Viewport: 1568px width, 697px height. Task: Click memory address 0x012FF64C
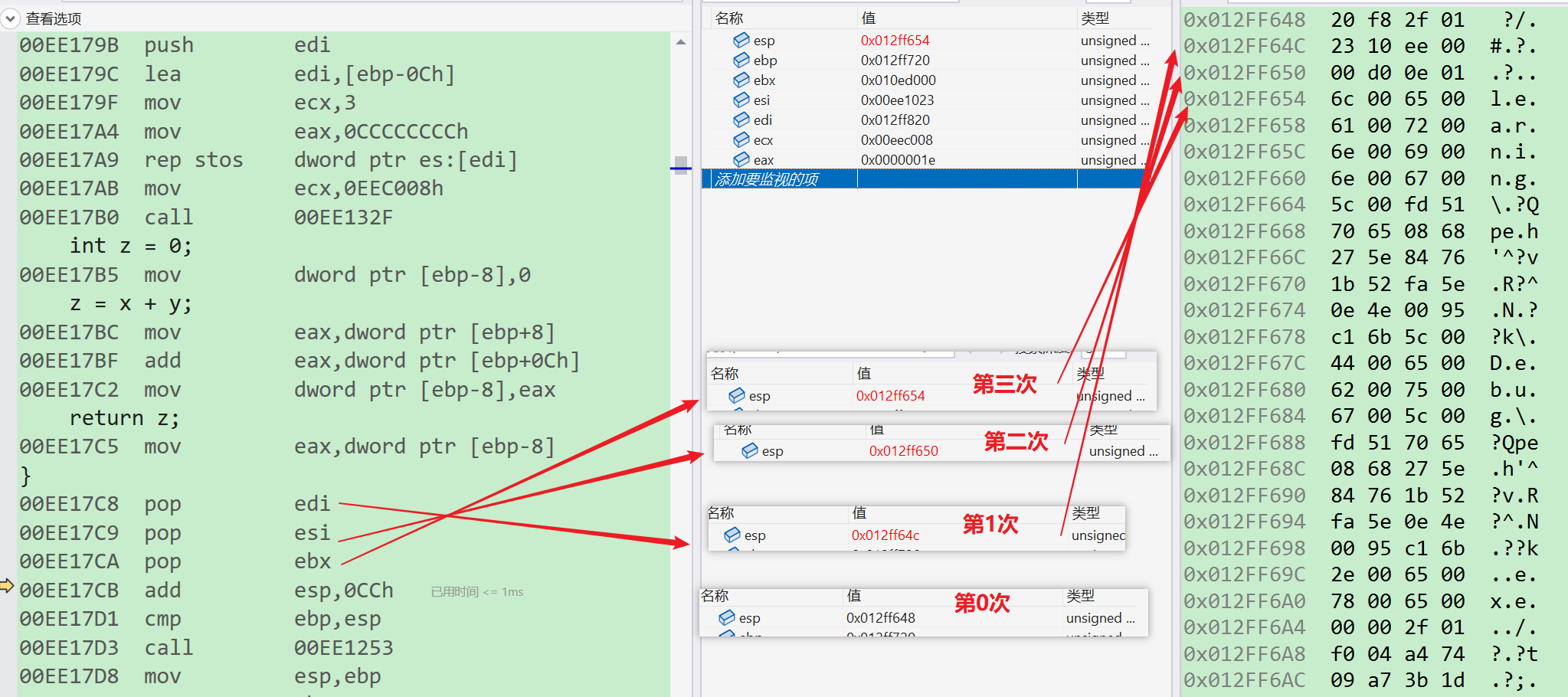[x=1245, y=46]
